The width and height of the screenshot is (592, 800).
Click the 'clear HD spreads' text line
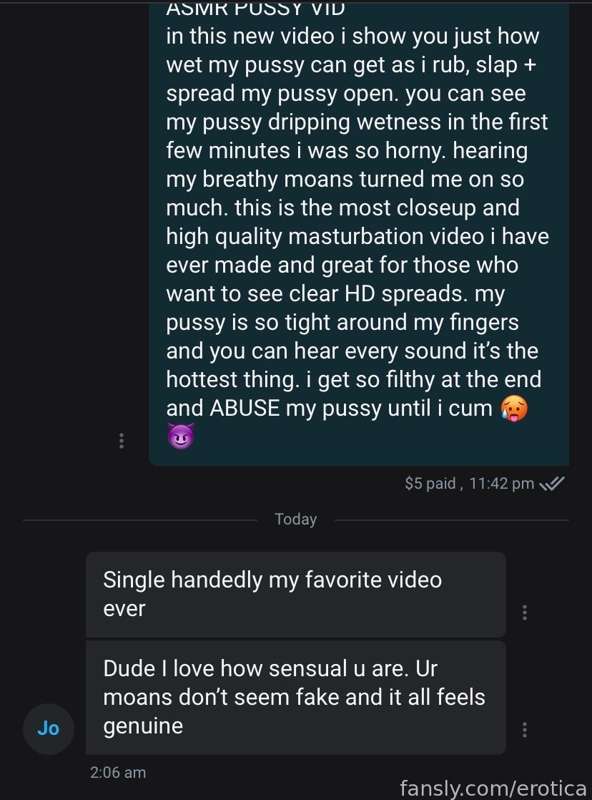pos(335,294)
